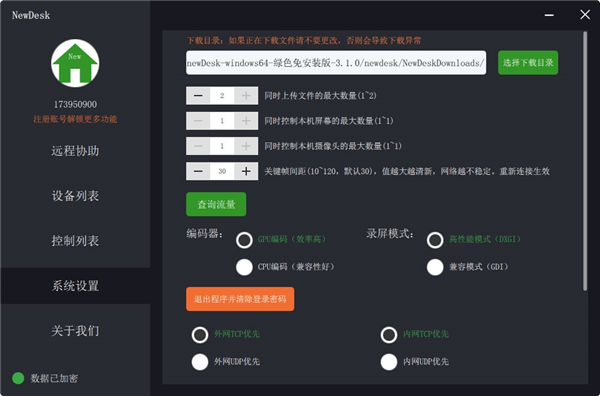Click the device ID 173950900
600x396 pixels.
tap(75, 104)
